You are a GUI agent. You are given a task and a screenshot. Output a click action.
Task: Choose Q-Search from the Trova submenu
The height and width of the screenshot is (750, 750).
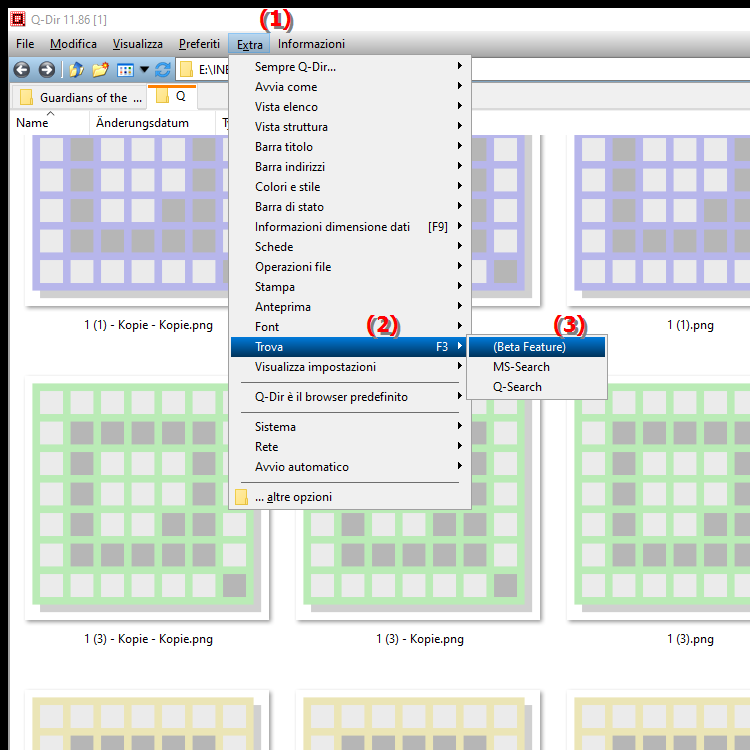(537, 387)
